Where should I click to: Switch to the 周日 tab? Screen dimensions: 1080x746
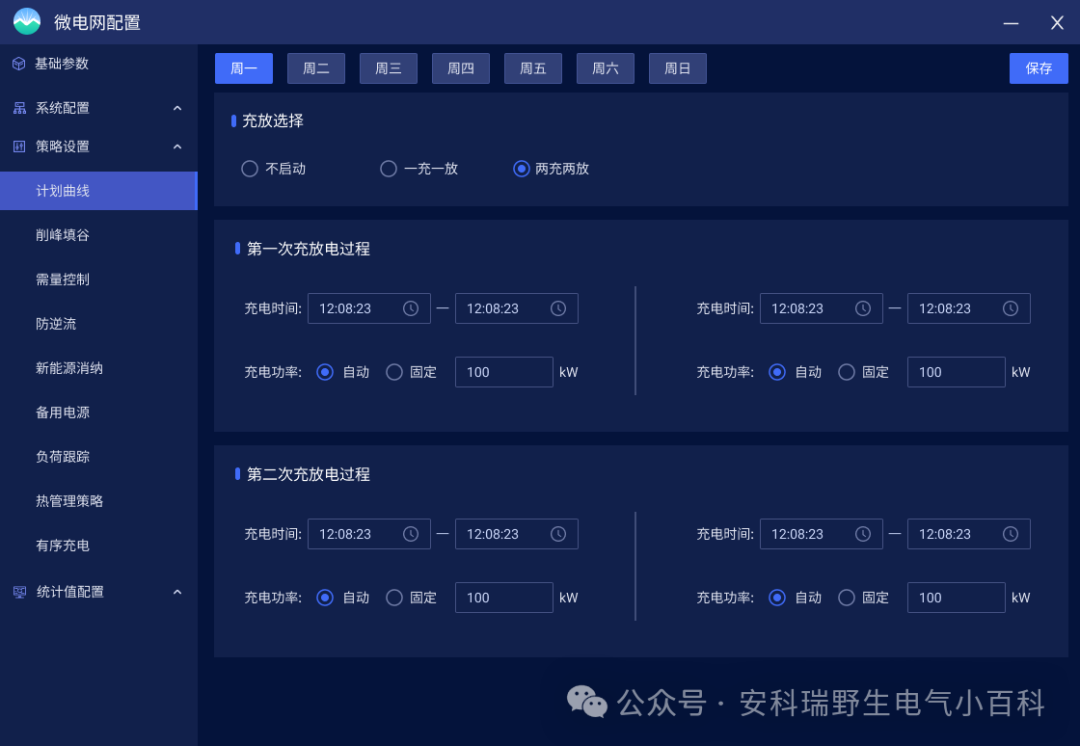pyautogui.click(x=677, y=68)
